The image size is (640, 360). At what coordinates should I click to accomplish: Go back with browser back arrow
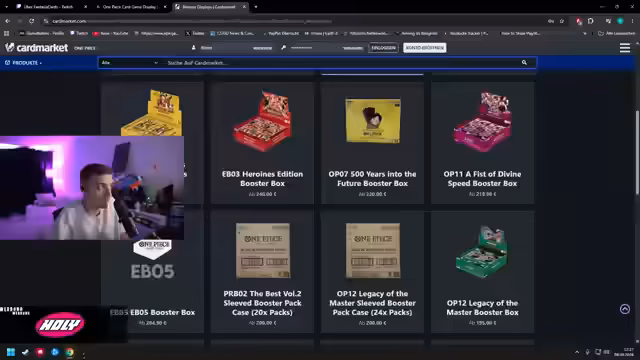[7, 21]
